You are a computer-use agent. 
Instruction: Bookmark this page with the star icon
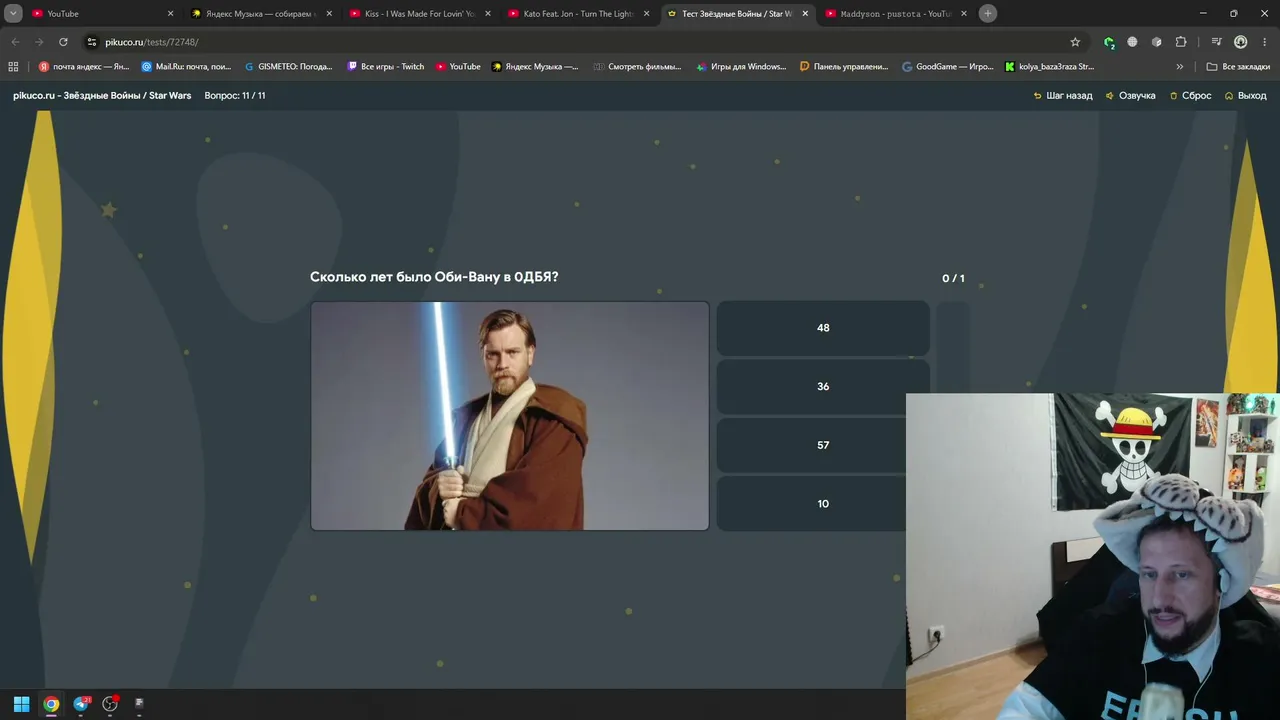tap(1075, 42)
